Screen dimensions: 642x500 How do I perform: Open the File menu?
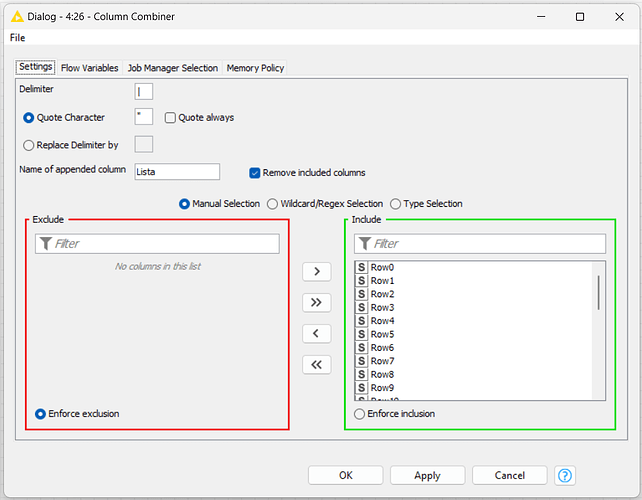coord(17,38)
